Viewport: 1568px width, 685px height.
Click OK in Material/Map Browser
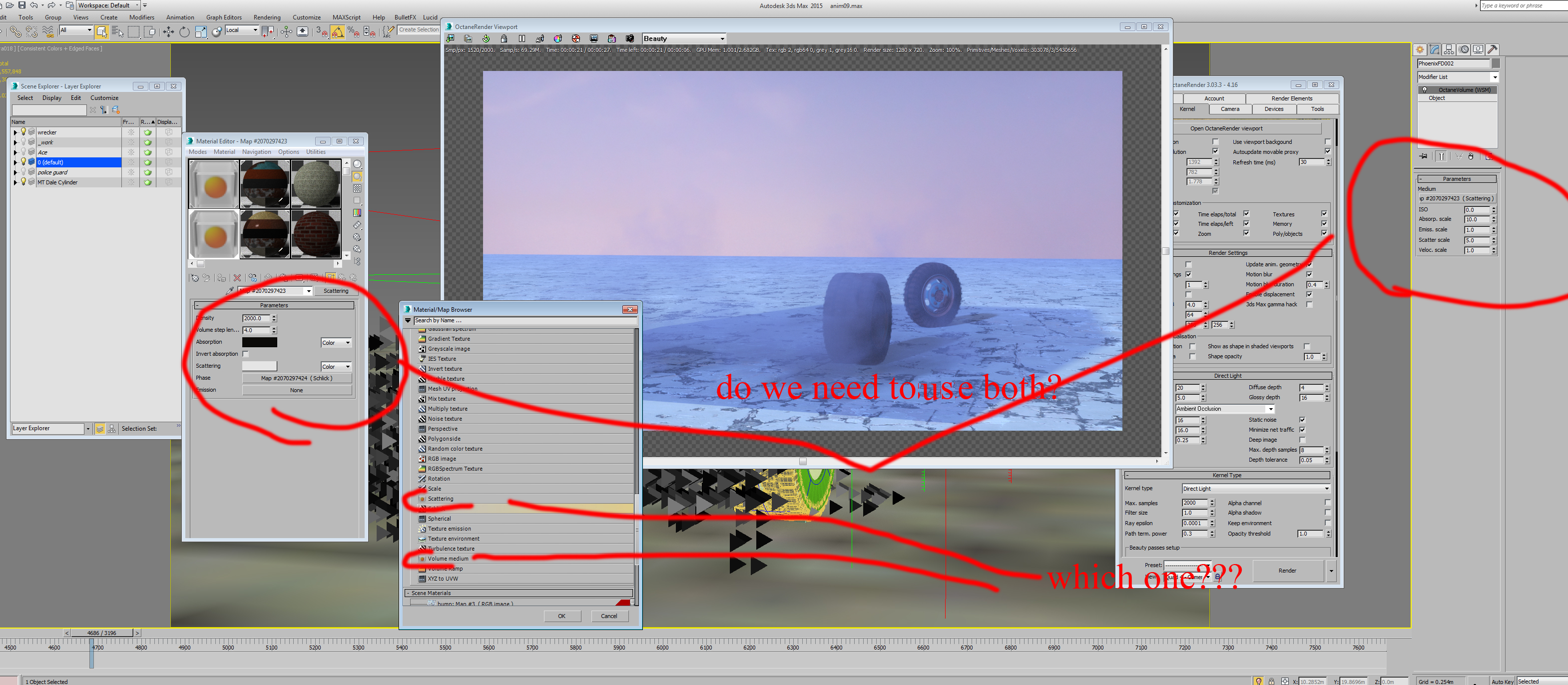(x=561, y=616)
